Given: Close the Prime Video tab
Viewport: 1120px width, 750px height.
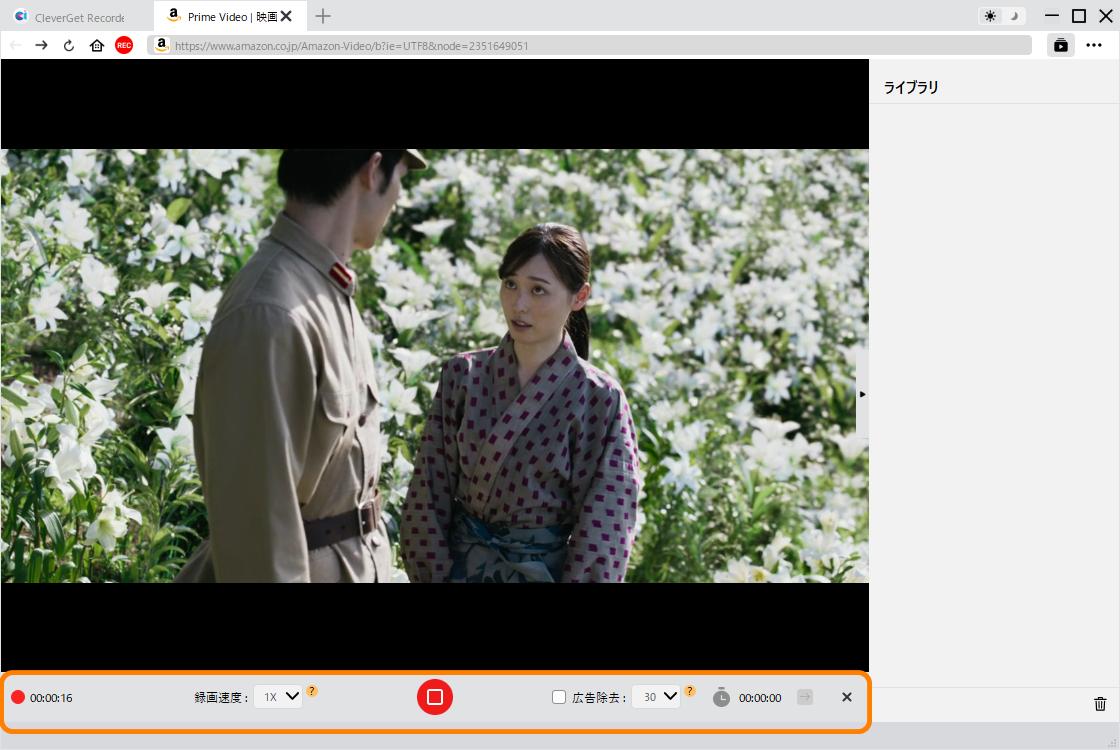Looking at the screenshot, I should pyautogui.click(x=286, y=16).
